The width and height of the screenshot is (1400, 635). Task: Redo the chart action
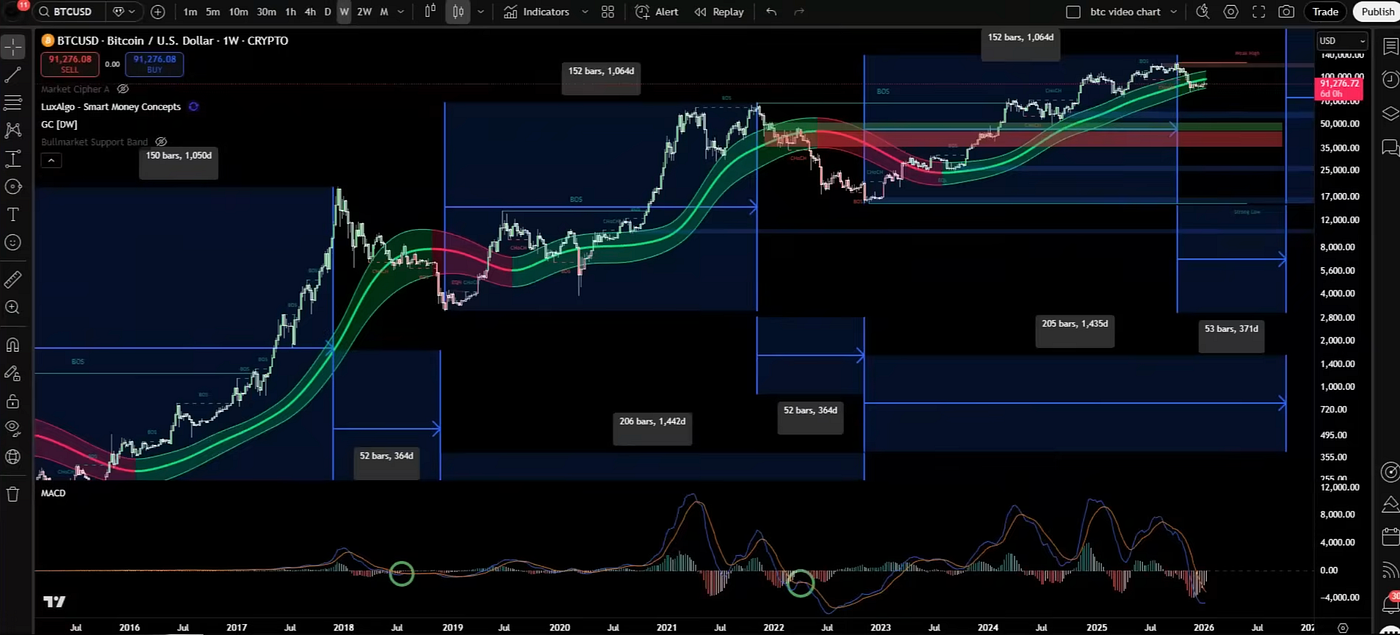pyautogui.click(x=799, y=12)
